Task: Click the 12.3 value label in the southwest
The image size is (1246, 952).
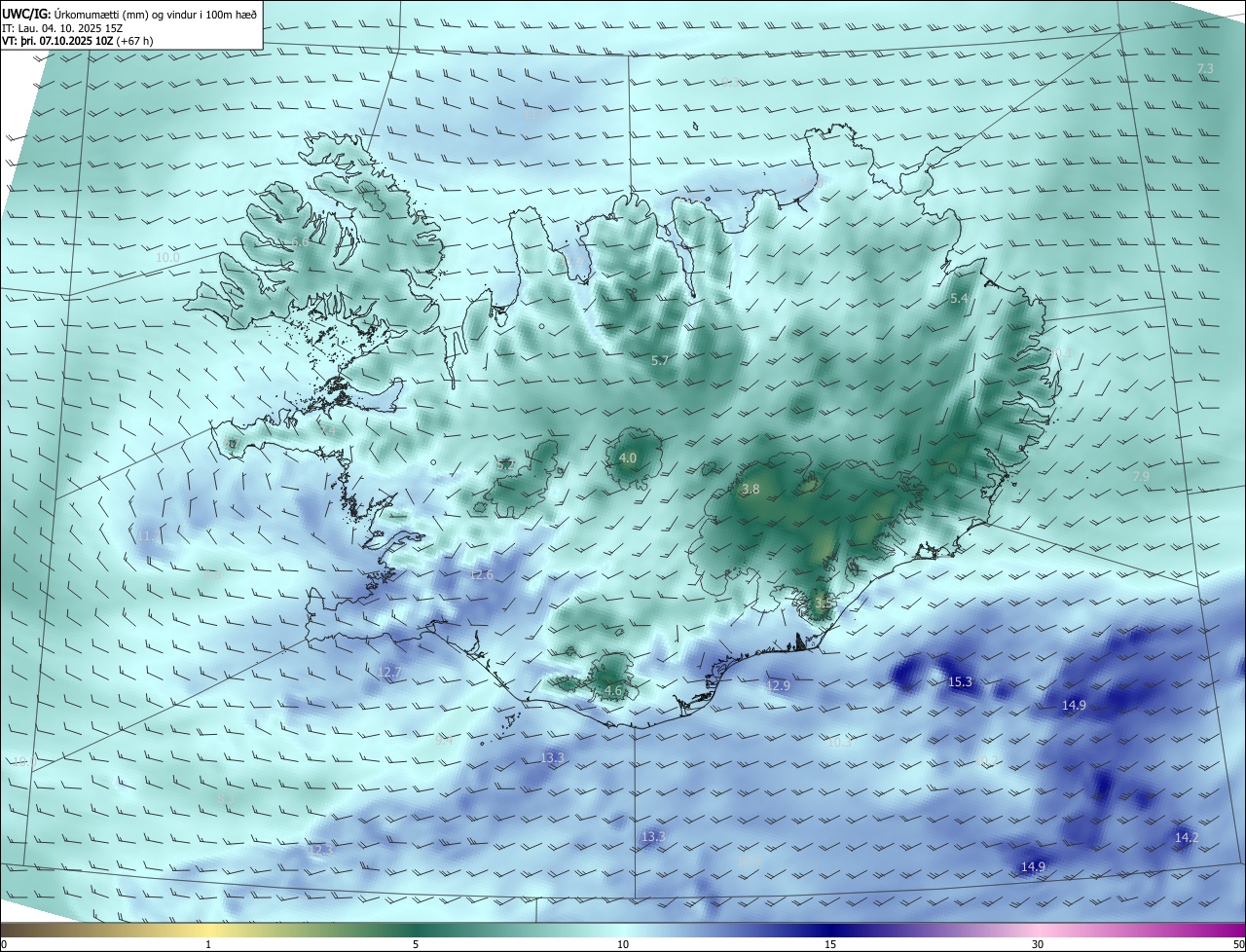Action: click(x=320, y=850)
